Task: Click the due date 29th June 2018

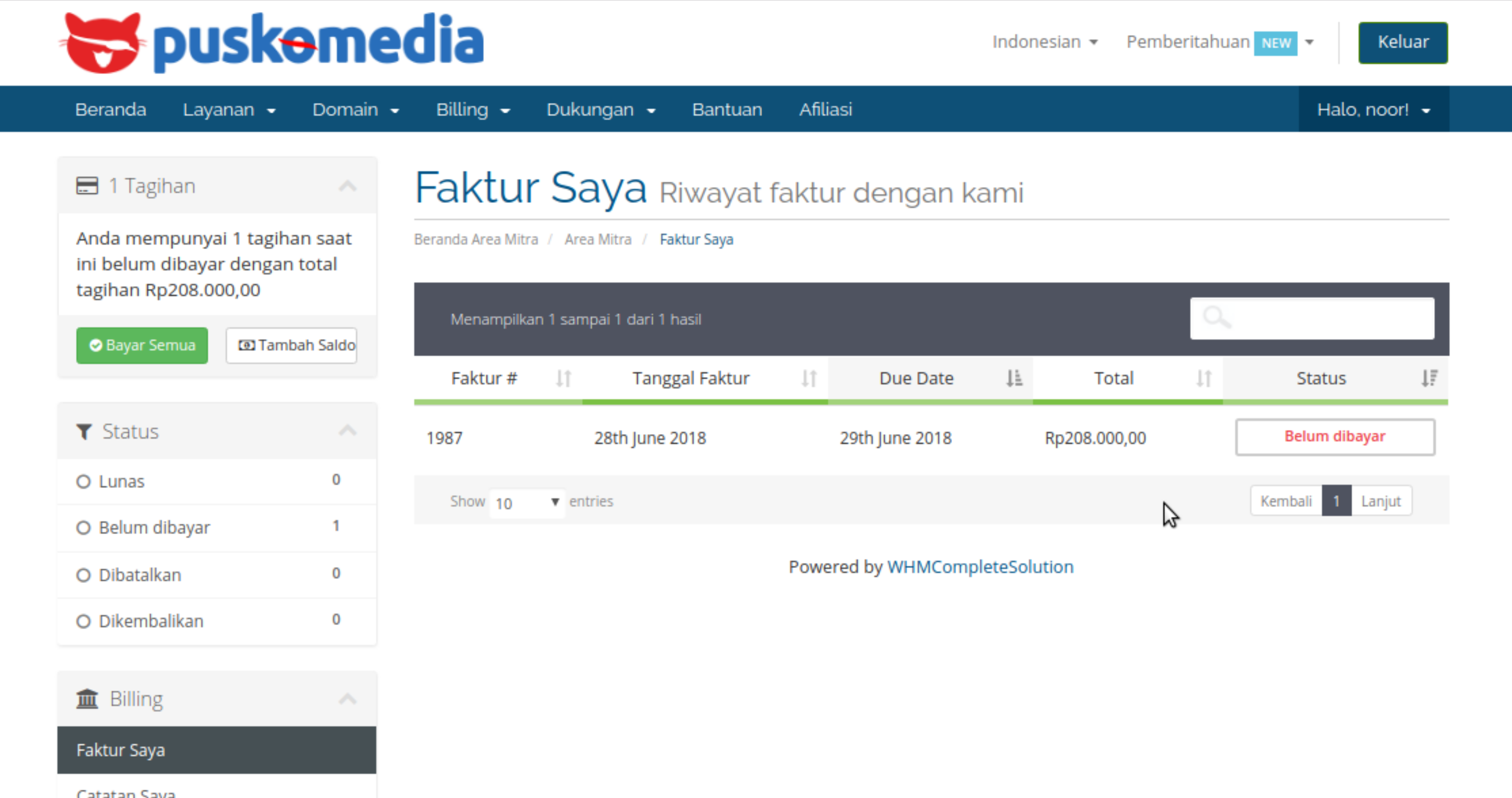Action: (895, 438)
